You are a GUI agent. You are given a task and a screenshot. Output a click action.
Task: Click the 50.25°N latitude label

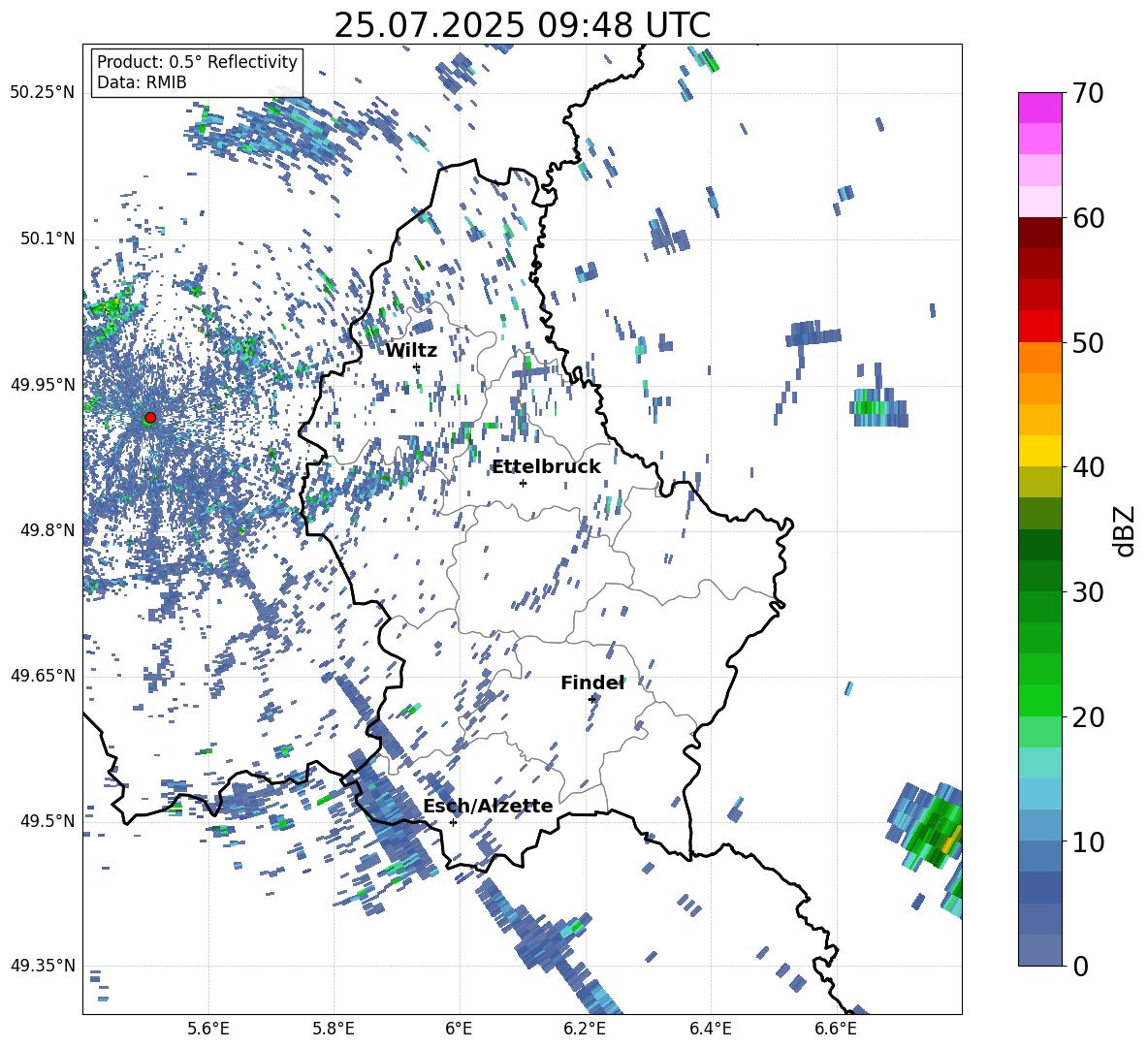point(43,93)
